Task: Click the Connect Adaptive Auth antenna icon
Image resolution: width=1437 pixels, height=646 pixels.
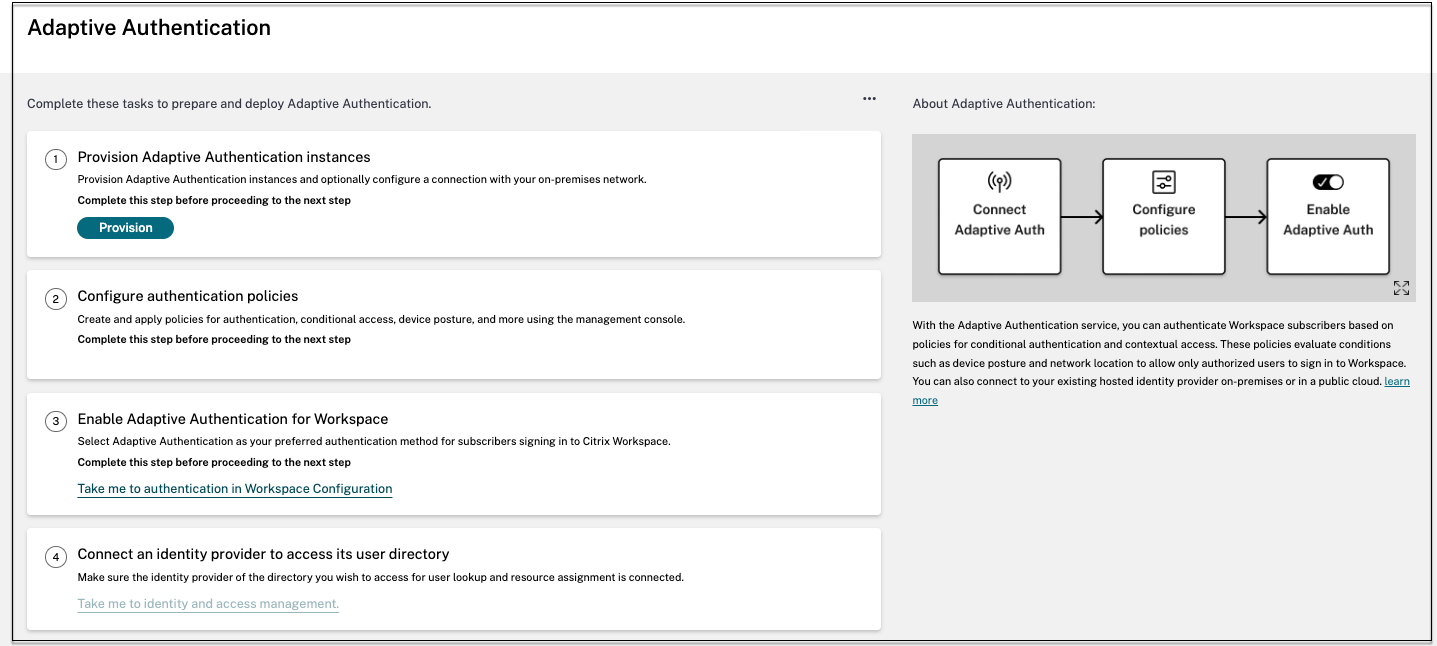Action: (x=999, y=182)
